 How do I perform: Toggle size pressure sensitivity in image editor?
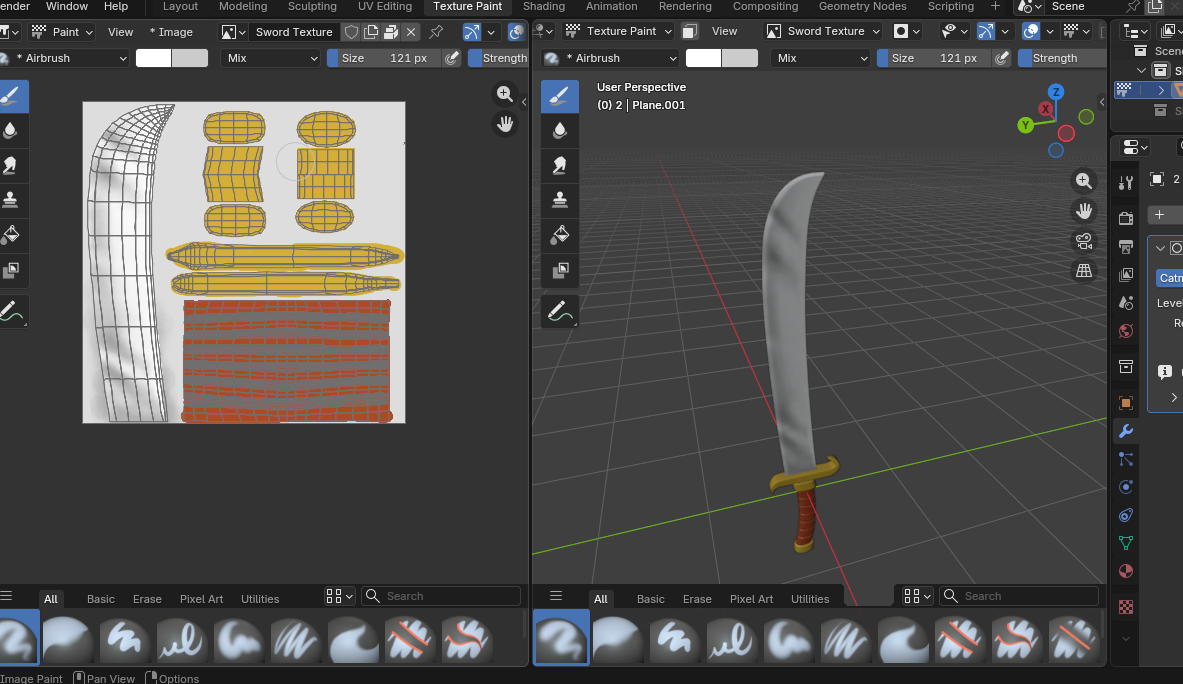click(451, 58)
